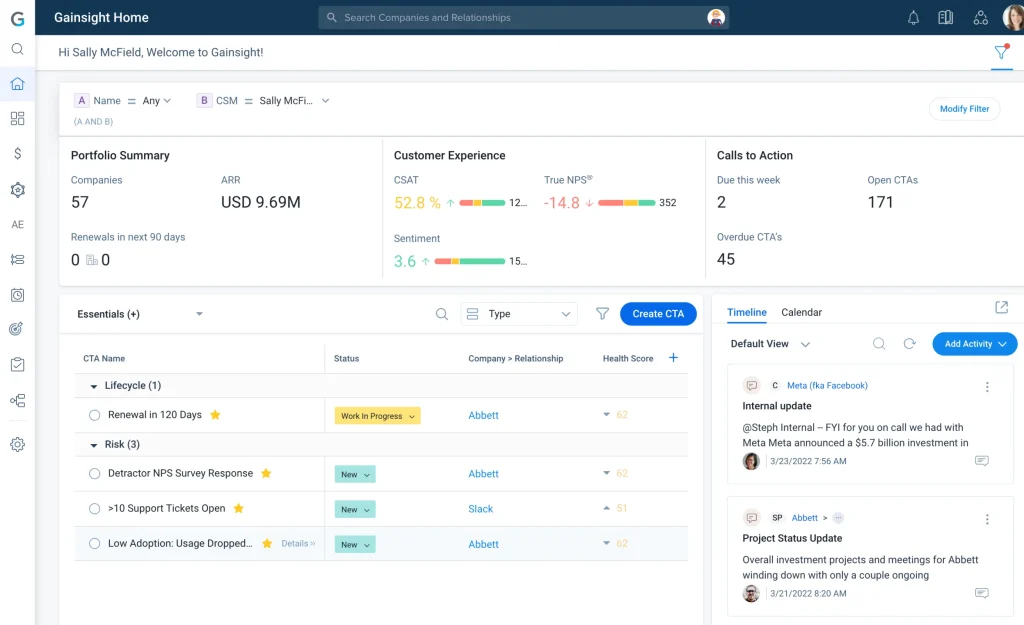1024x625 pixels.
Task: Open the Default View dropdown
Action: (770, 344)
